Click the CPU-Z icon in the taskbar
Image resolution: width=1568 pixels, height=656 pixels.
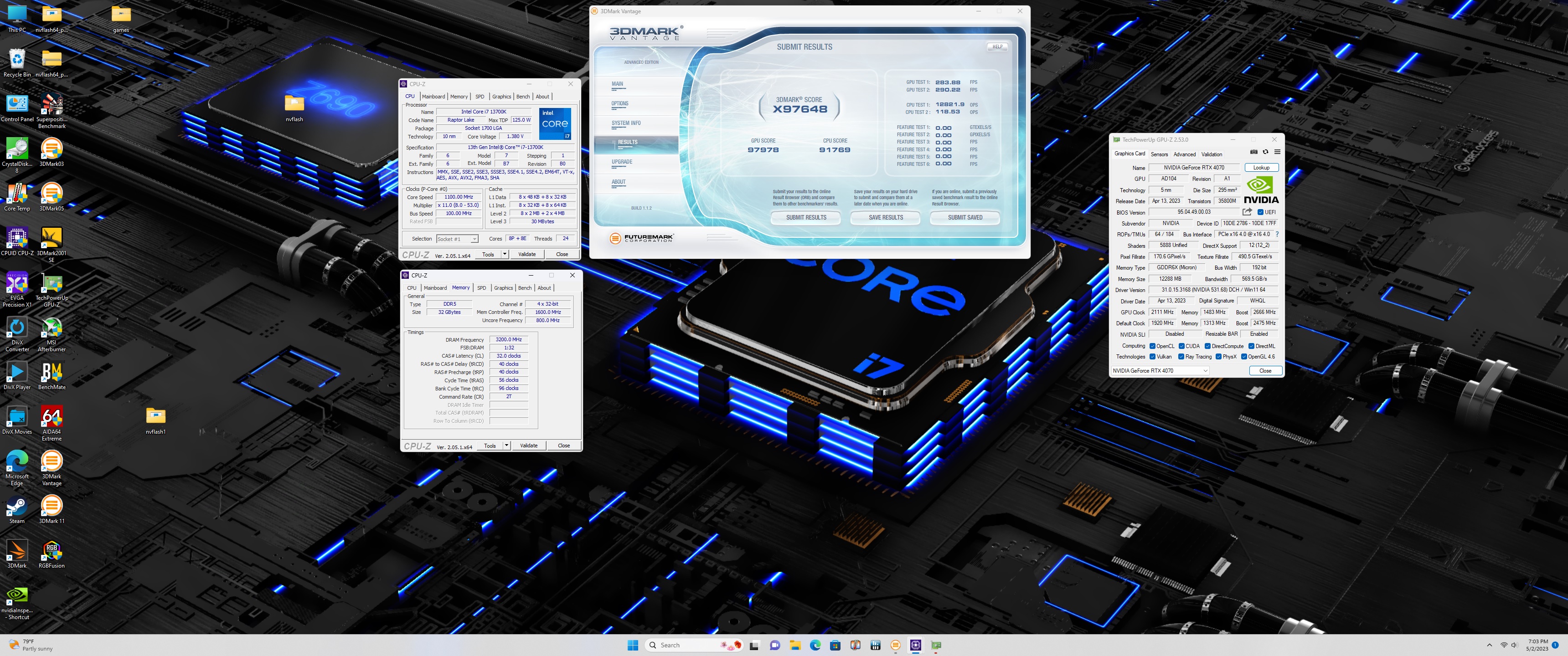[915, 645]
